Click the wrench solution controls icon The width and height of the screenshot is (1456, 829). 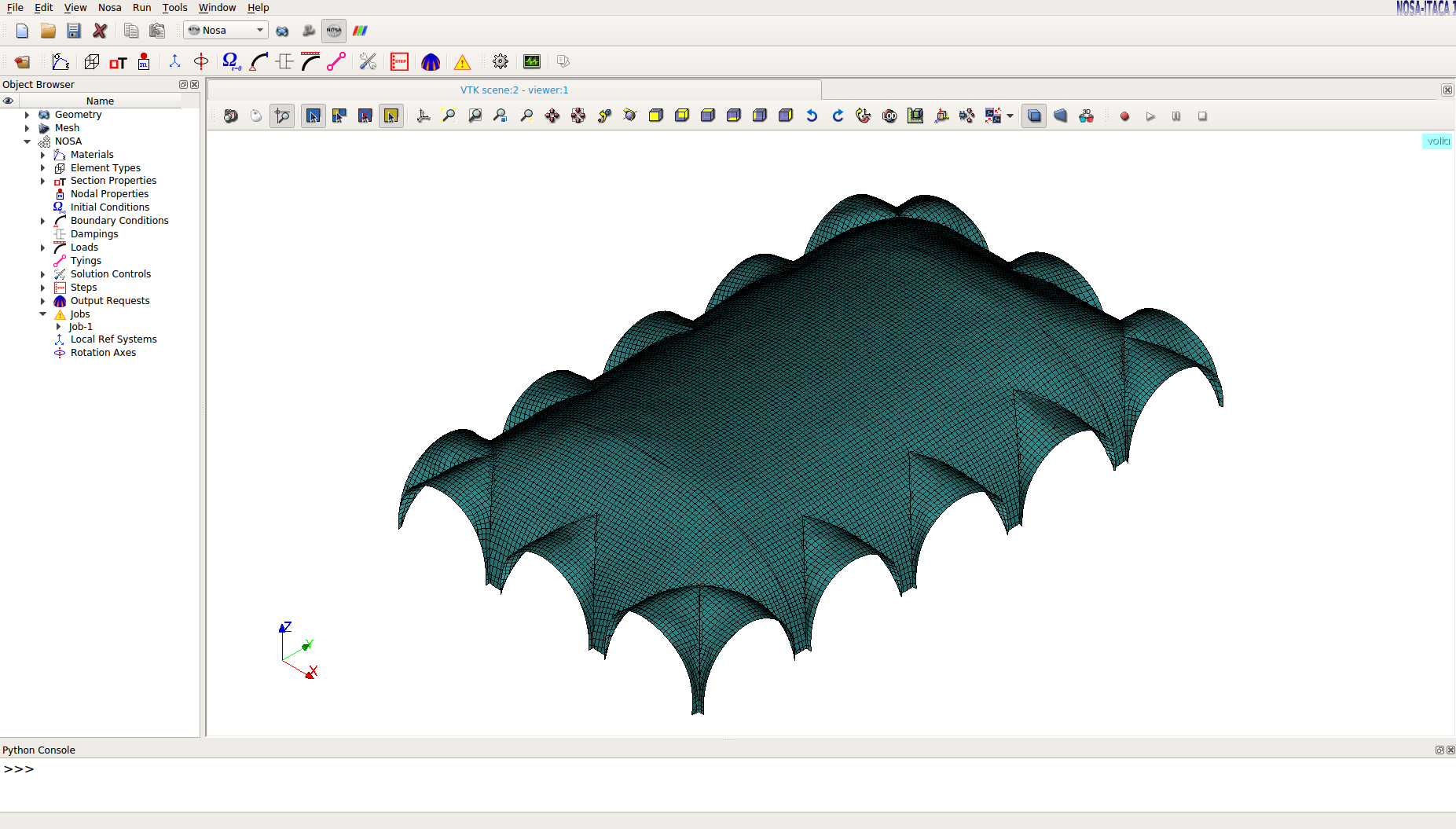pyautogui.click(x=368, y=61)
